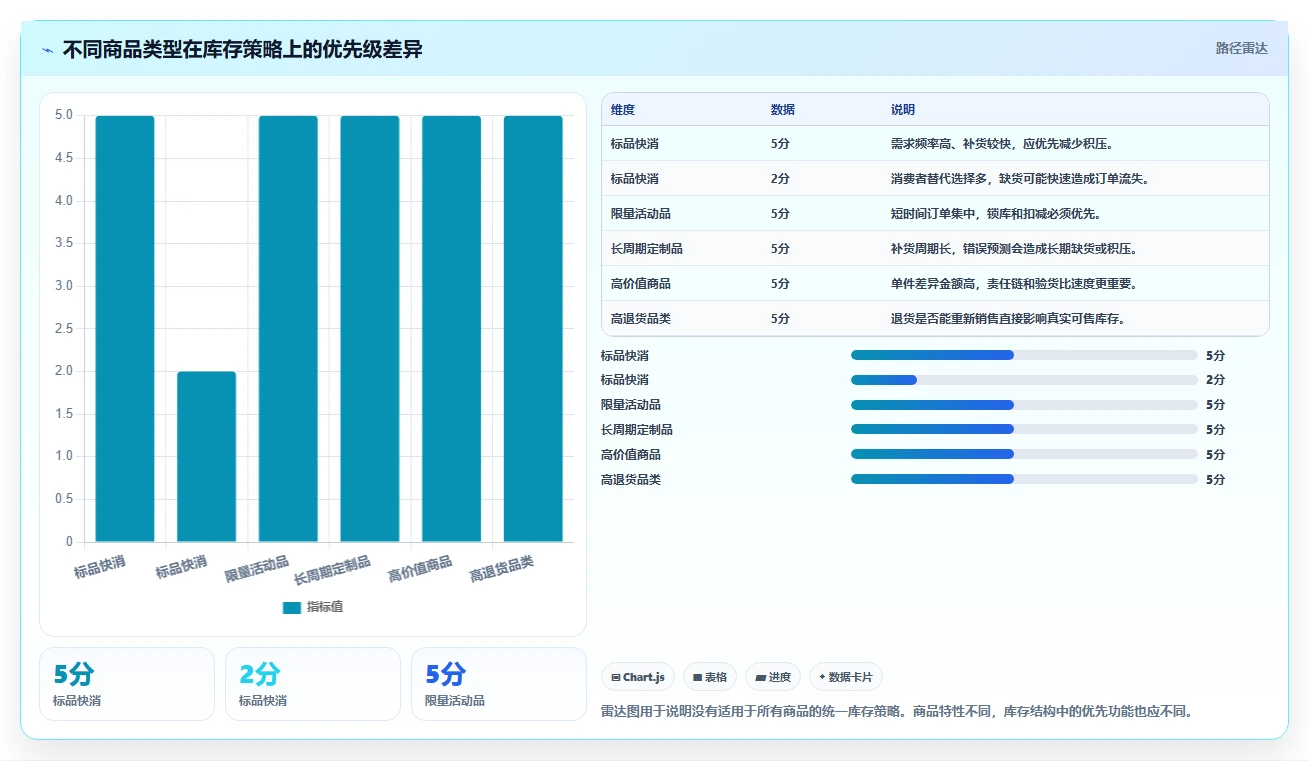Click the 高退货品类 x-axis label
Screen dimensions: 1309x761
(x=502, y=569)
